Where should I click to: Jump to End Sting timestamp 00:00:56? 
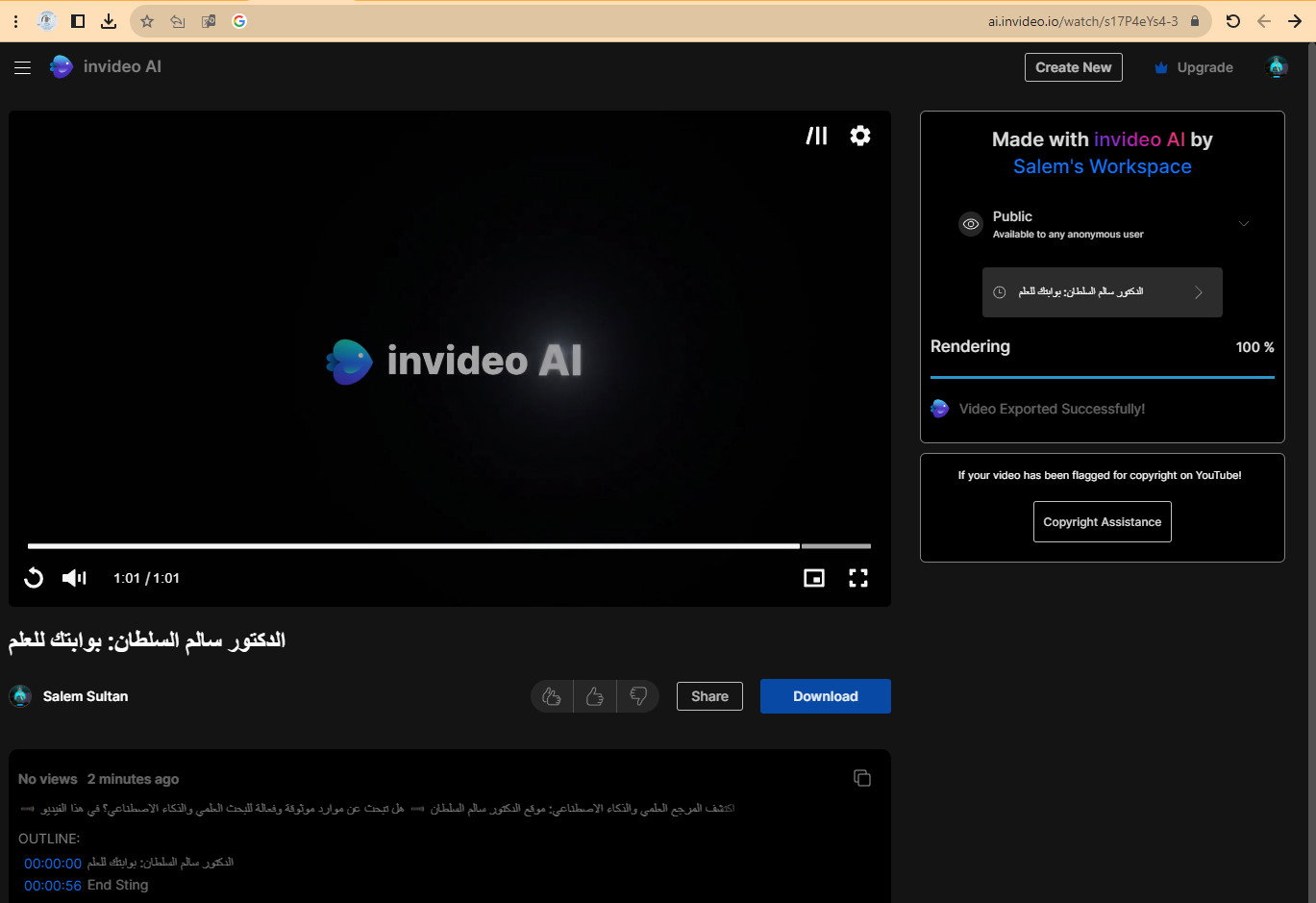pos(53,886)
